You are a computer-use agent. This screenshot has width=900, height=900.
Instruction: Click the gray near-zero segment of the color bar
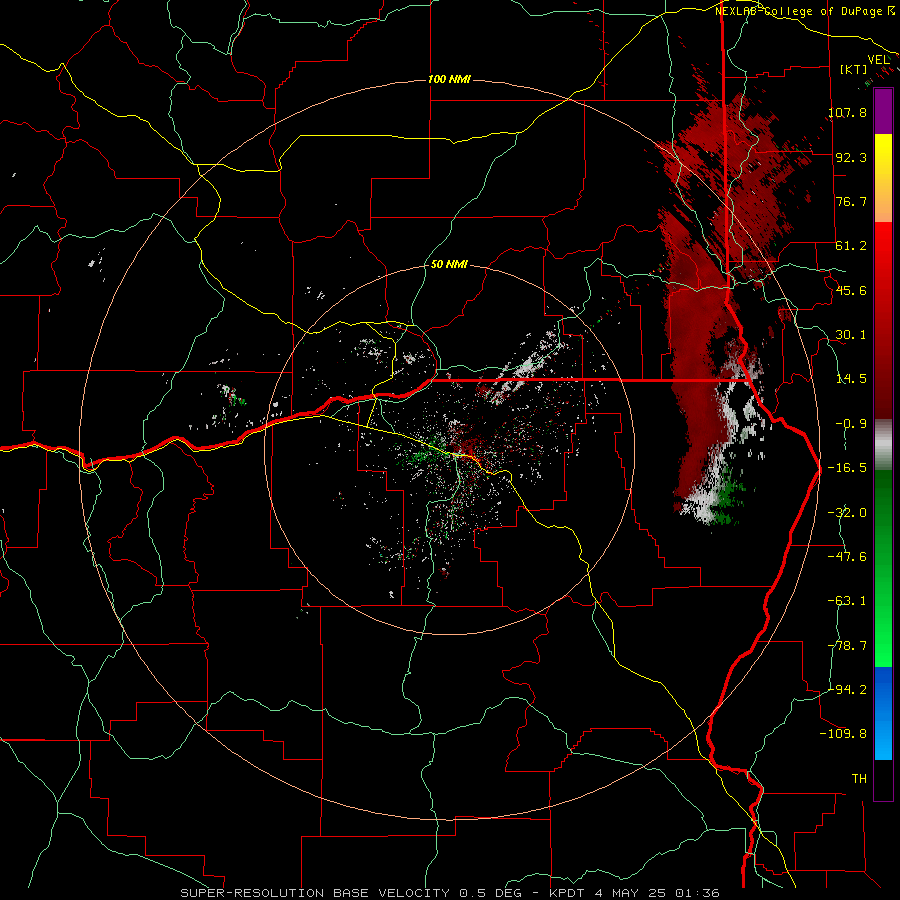(883, 445)
